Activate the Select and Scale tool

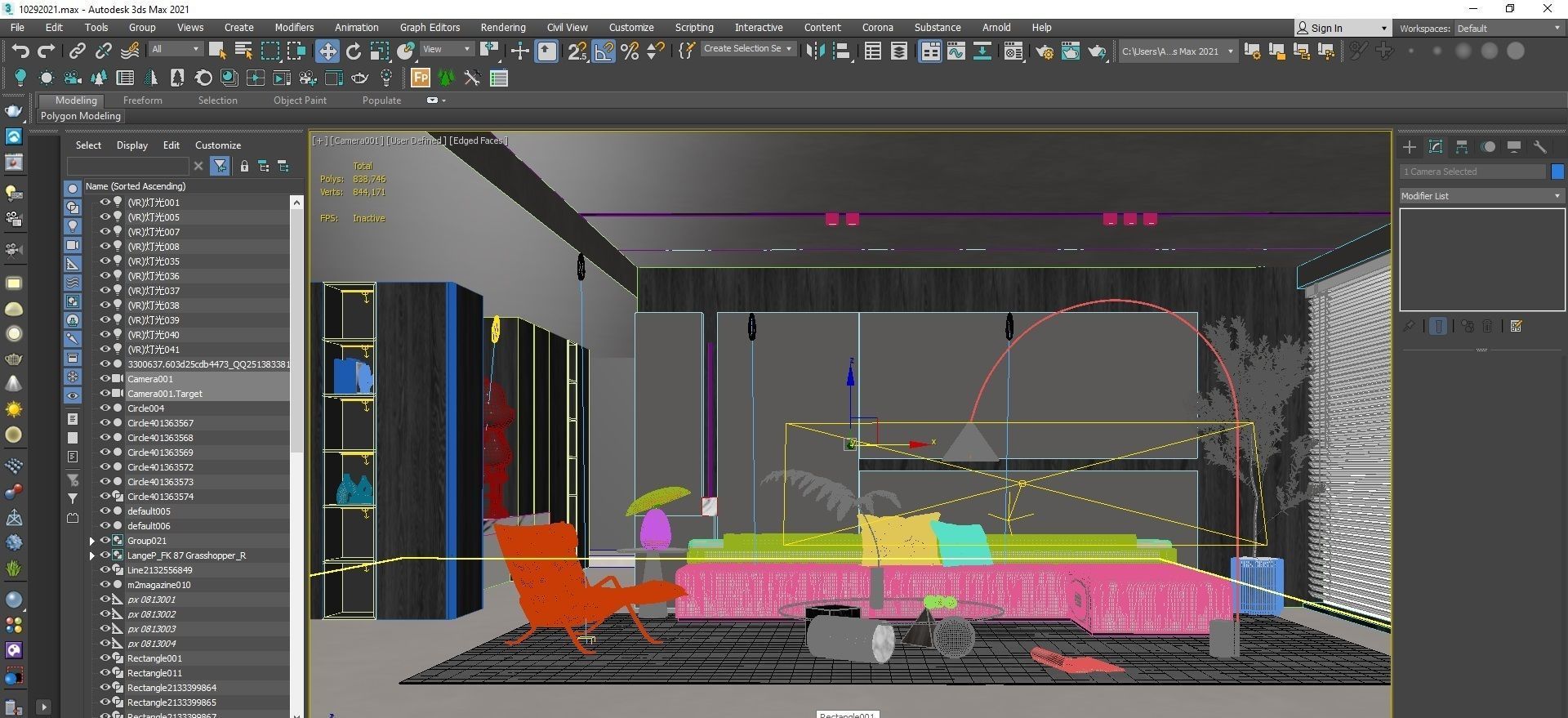pyautogui.click(x=380, y=51)
